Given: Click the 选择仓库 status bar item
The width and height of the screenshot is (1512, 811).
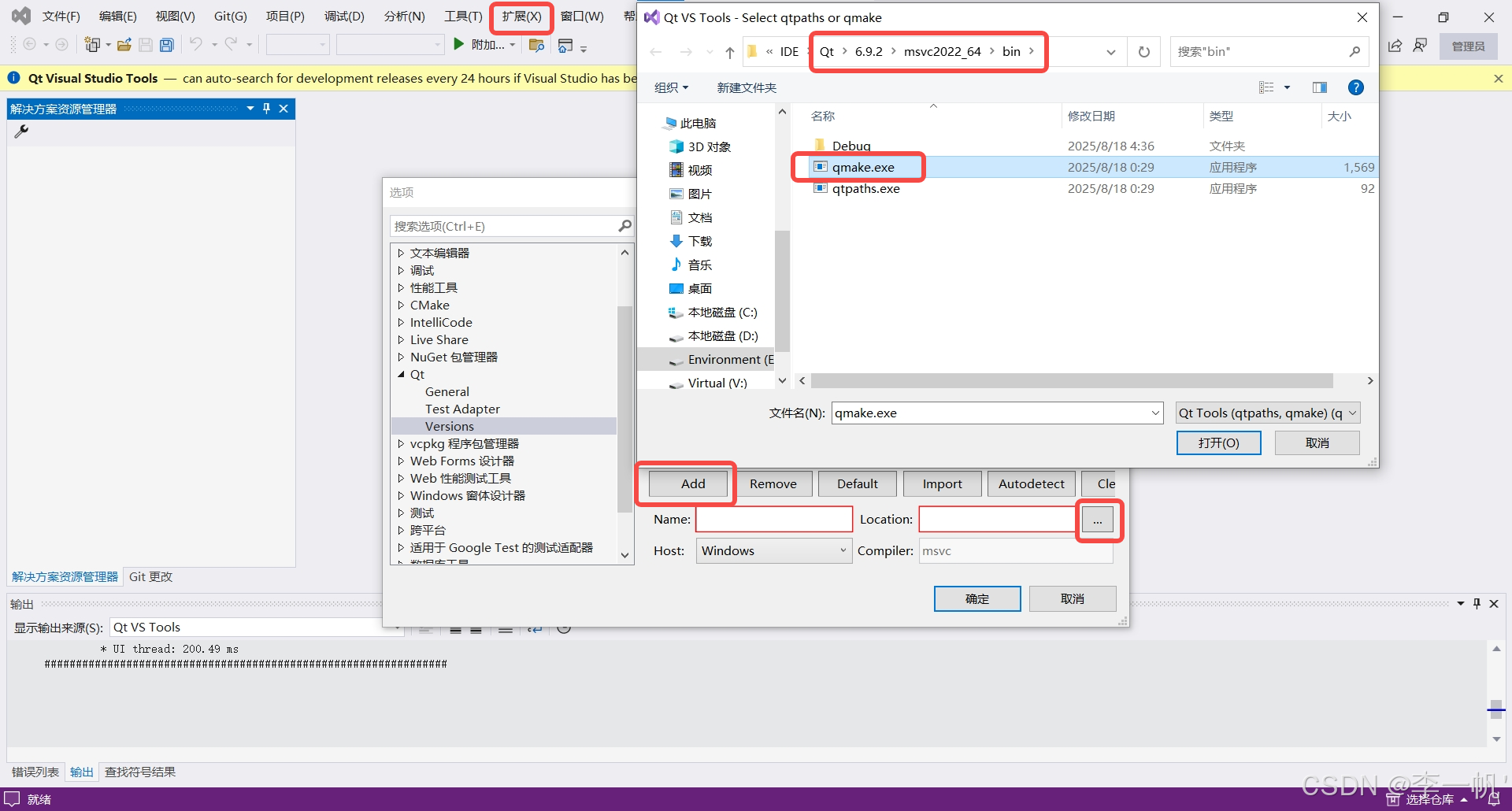Looking at the screenshot, I should point(1426,799).
